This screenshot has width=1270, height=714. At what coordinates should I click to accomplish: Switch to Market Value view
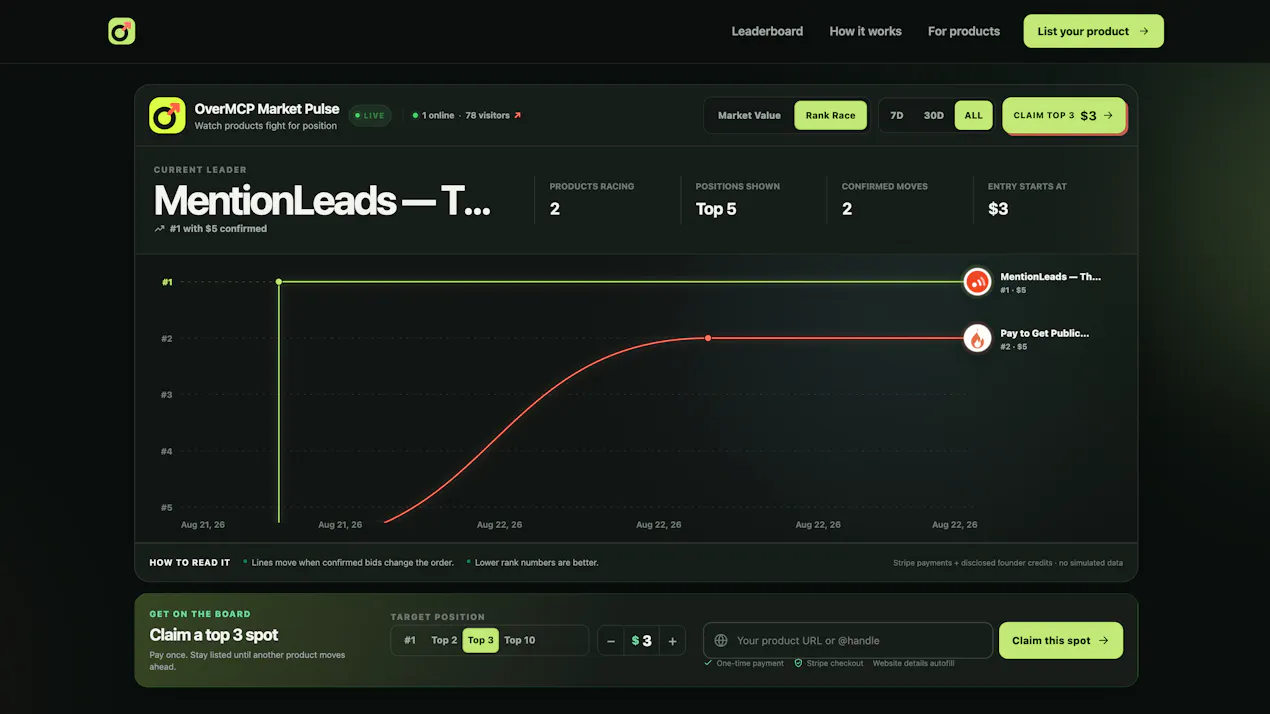pyautogui.click(x=749, y=115)
